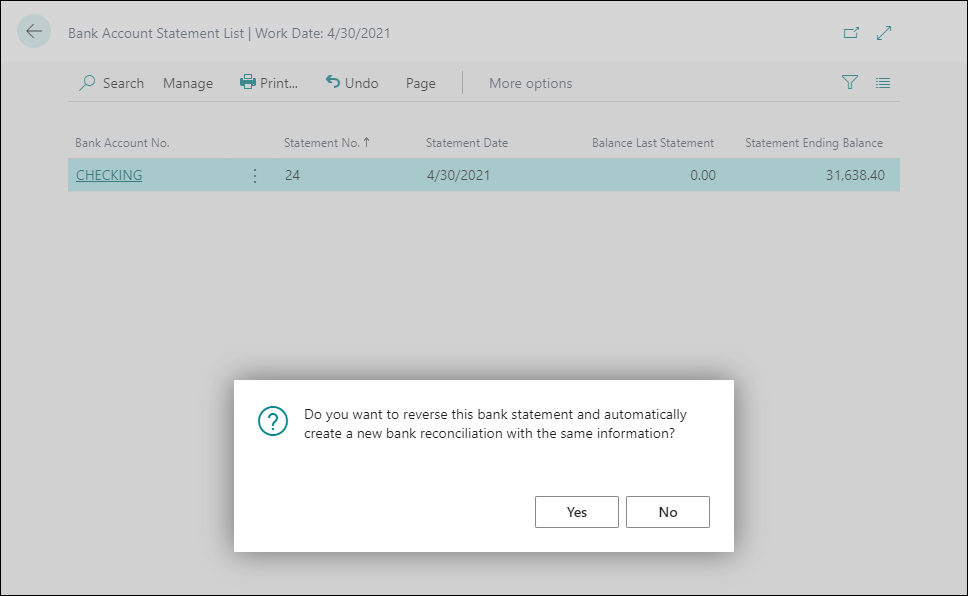Select the Search menu item
968x596 pixels.
click(x=112, y=83)
